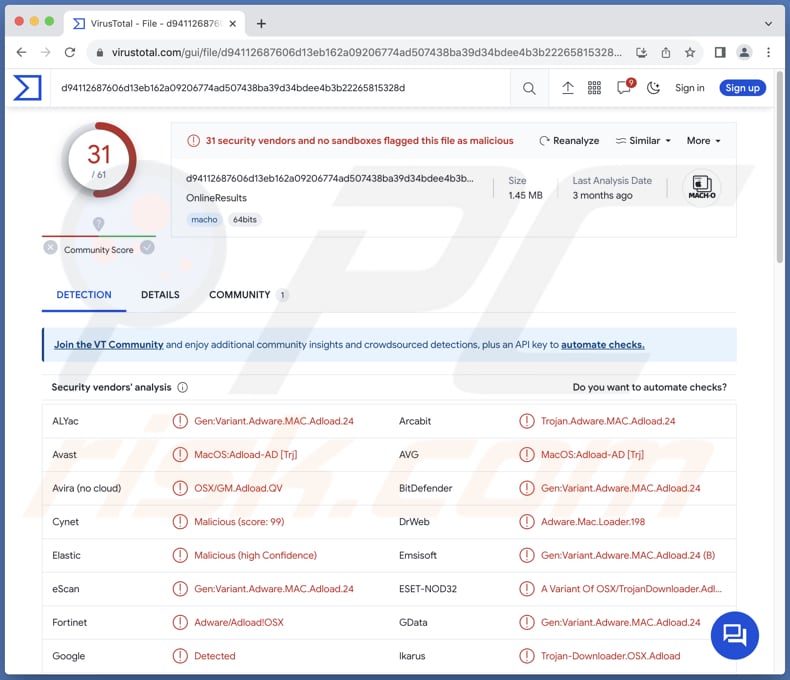The image size is (790, 680).
Task: Click the GData vendor name
Action: pos(413,623)
